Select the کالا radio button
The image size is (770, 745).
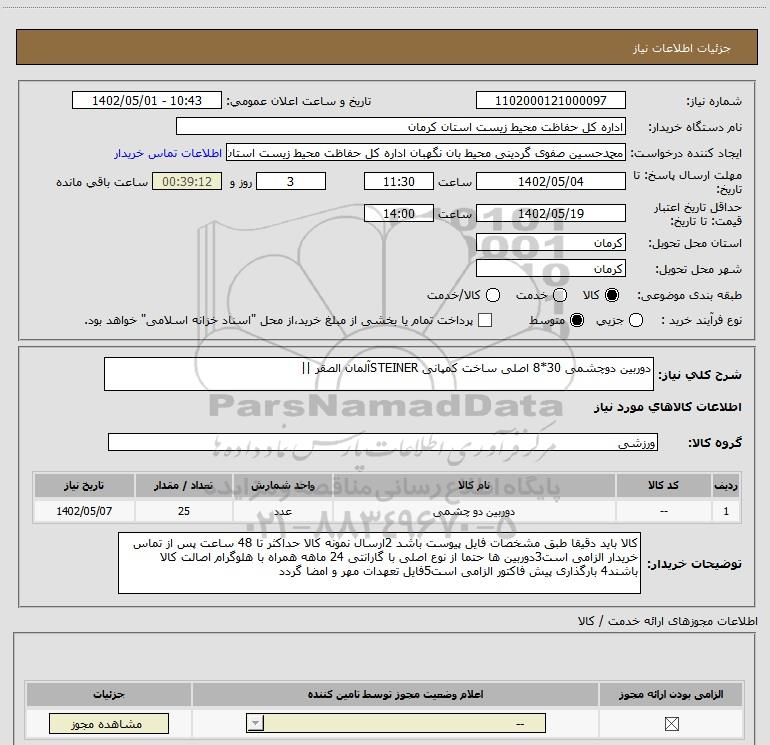[x=612, y=295]
